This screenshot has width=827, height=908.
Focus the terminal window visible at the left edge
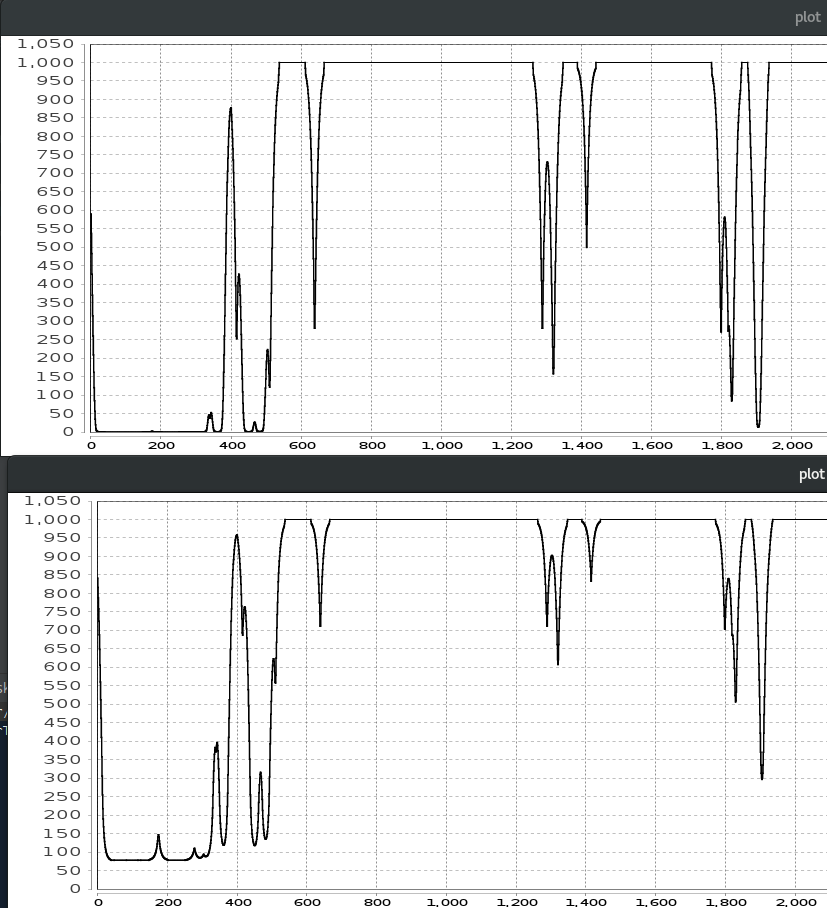point(3,700)
